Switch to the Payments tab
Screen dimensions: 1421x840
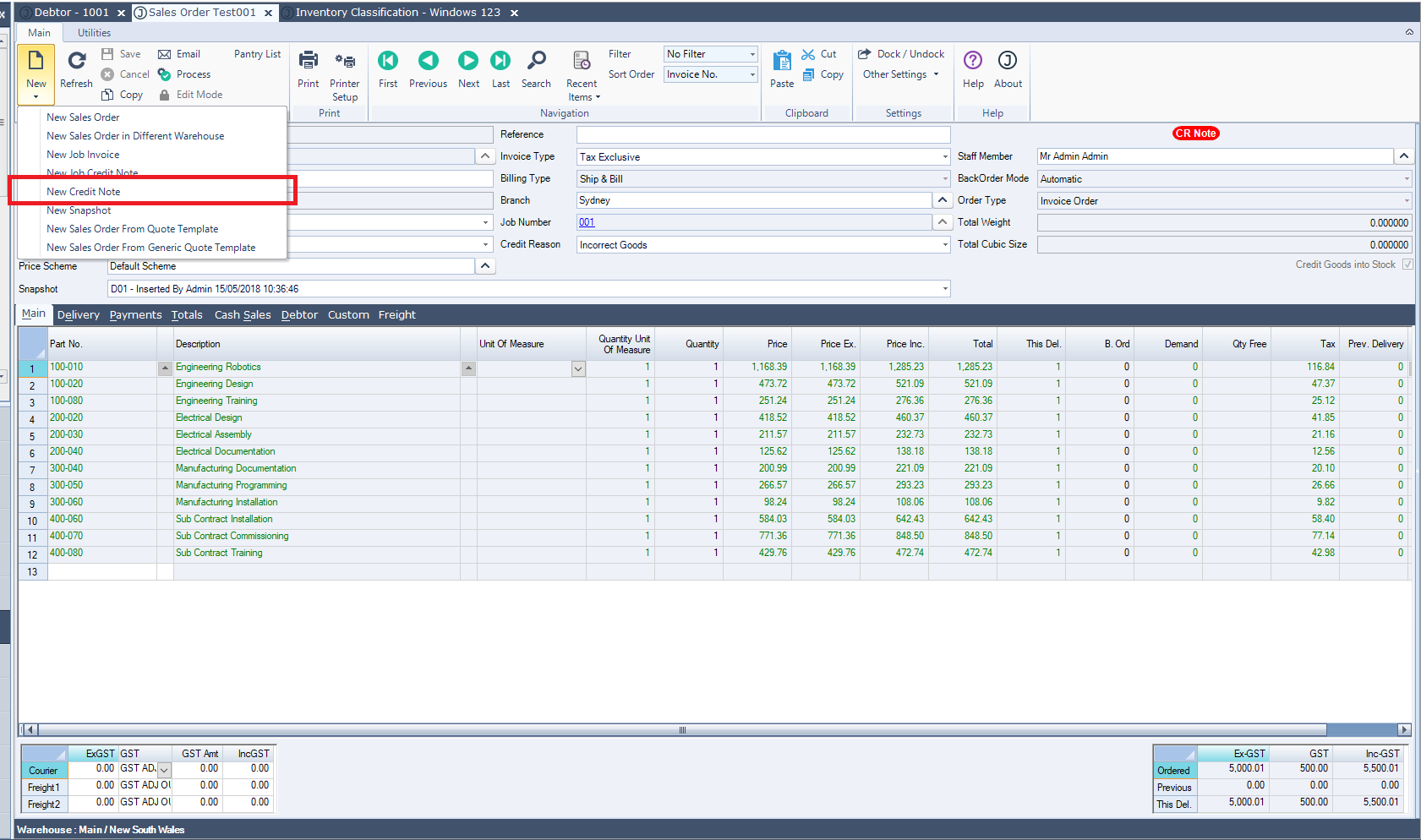135,315
